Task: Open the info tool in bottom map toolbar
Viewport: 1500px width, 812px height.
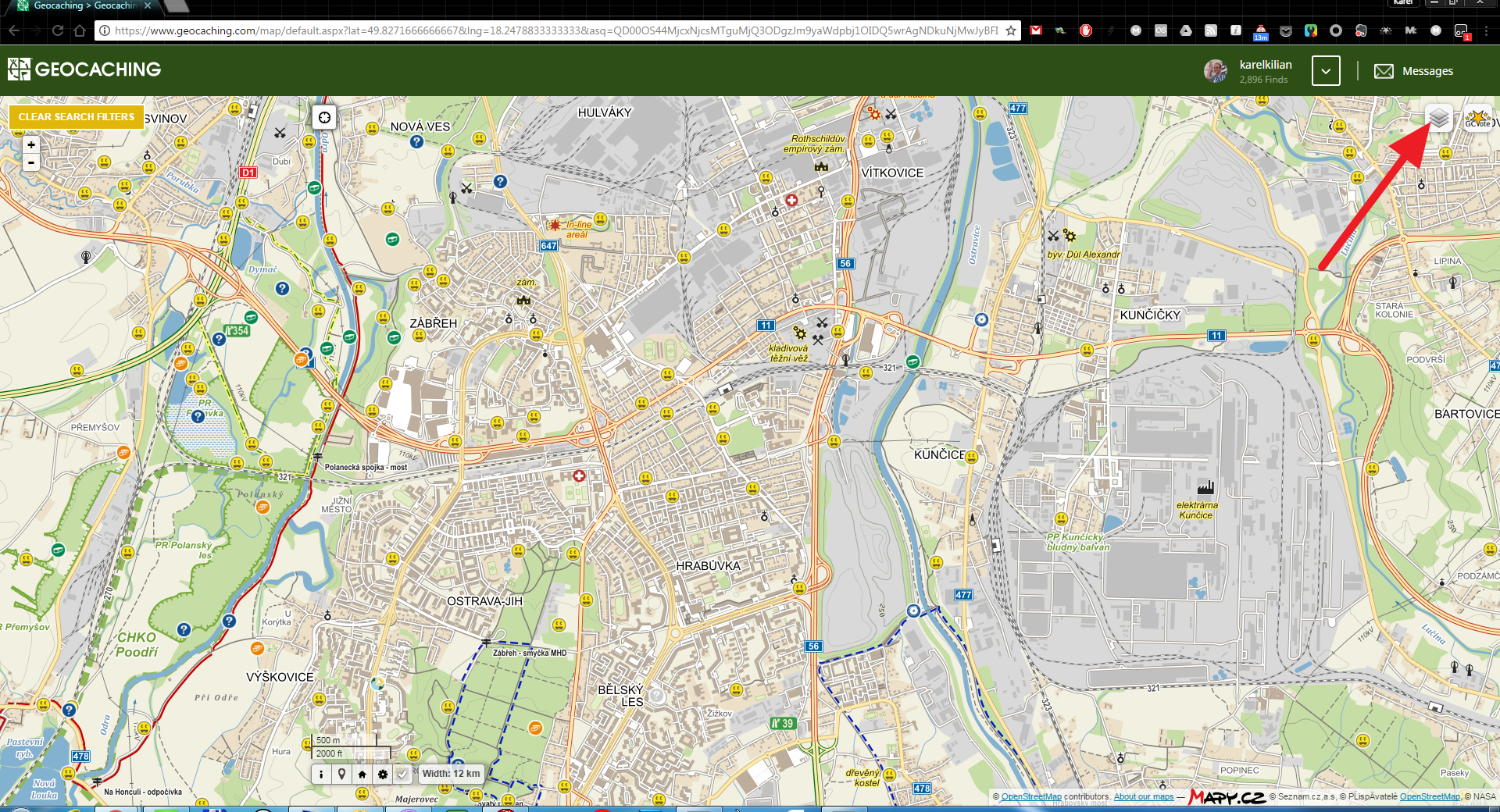Action: point(321,774)
